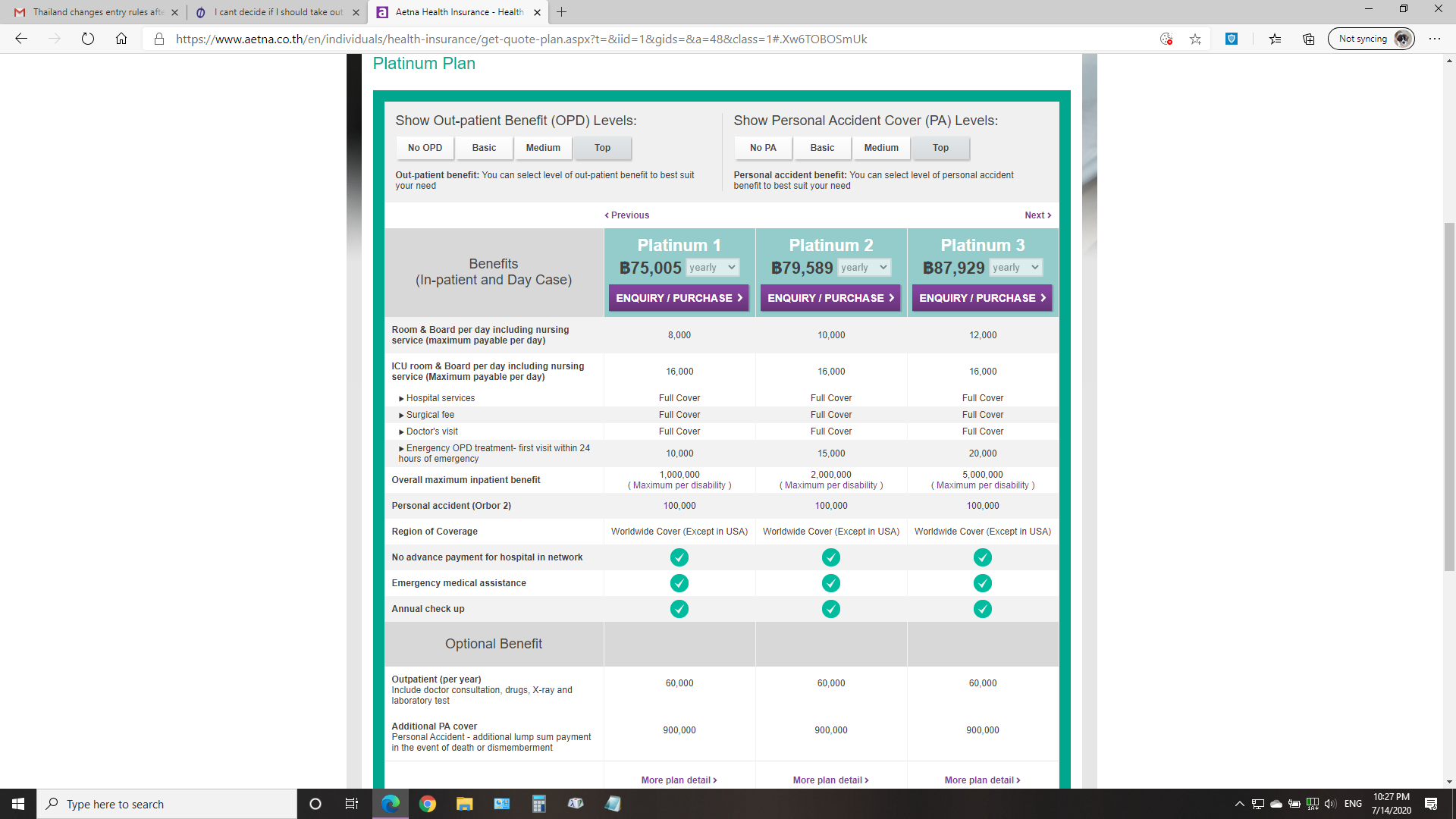Screen dimensions: 1456x819
Task: Open Google Chrome from taskbar
Action: pos(428,804)
